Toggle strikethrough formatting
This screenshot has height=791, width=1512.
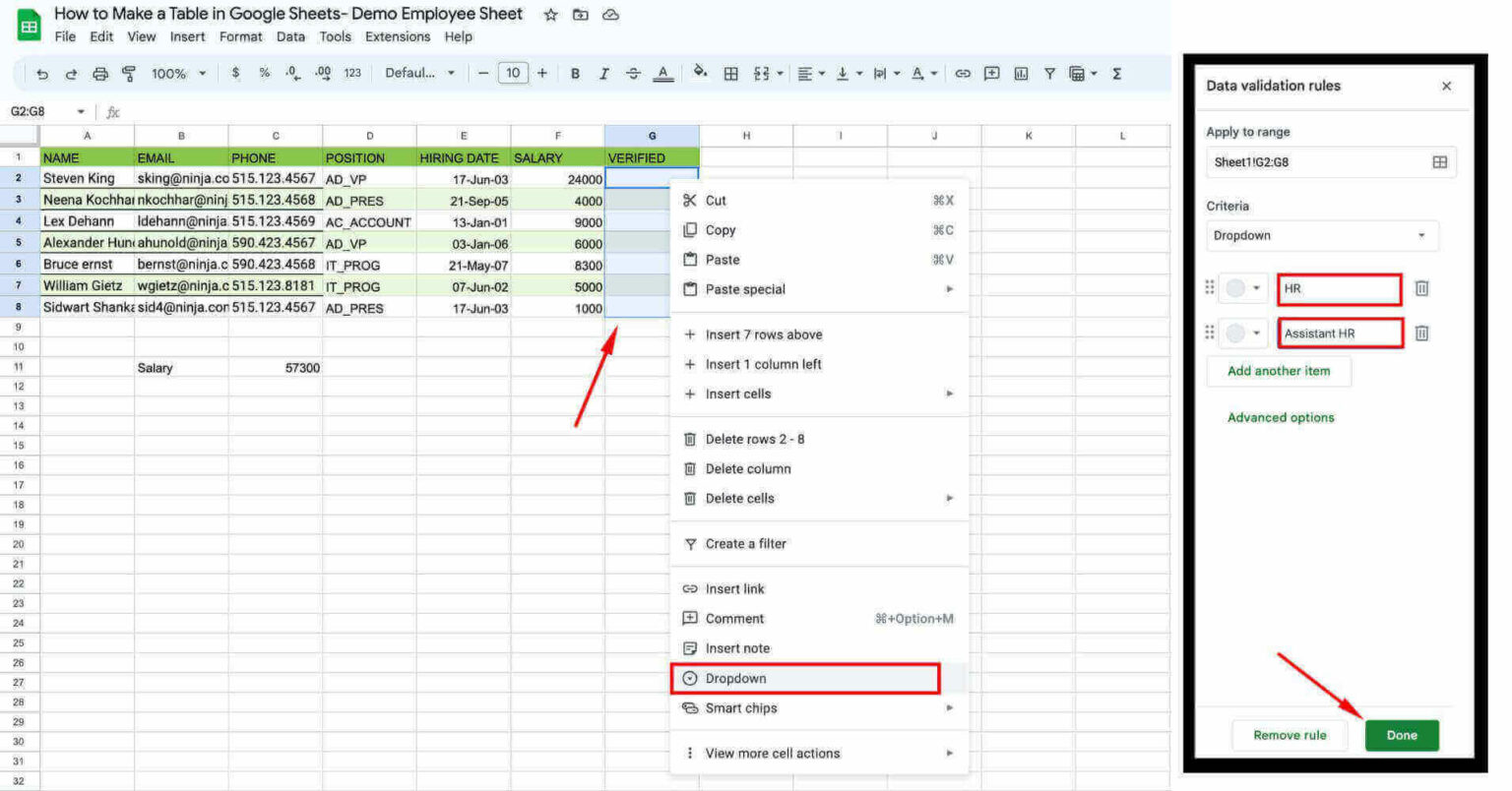pos(634,73)
